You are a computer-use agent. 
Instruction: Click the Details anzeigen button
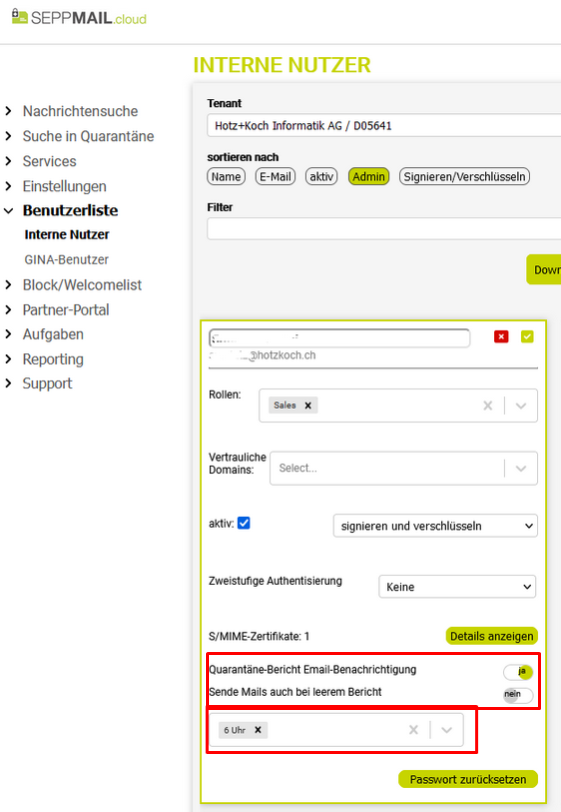[492, 636]
